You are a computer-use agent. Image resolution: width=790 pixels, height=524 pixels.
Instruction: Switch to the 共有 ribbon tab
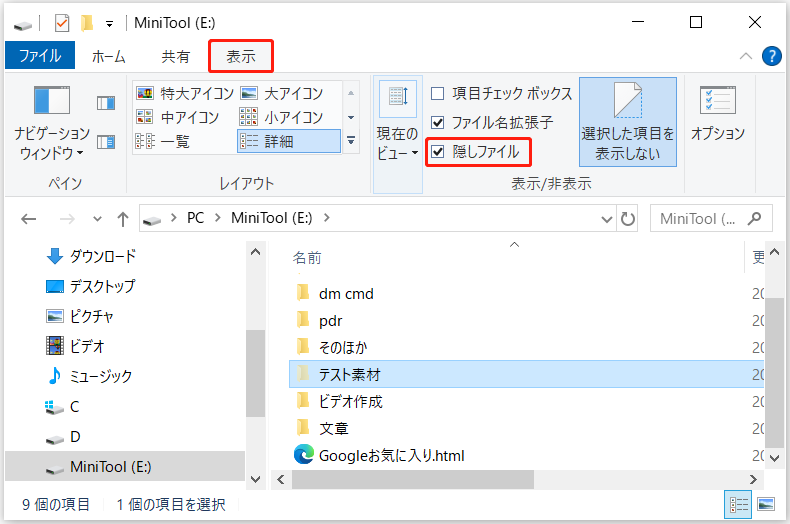point(175,56)
